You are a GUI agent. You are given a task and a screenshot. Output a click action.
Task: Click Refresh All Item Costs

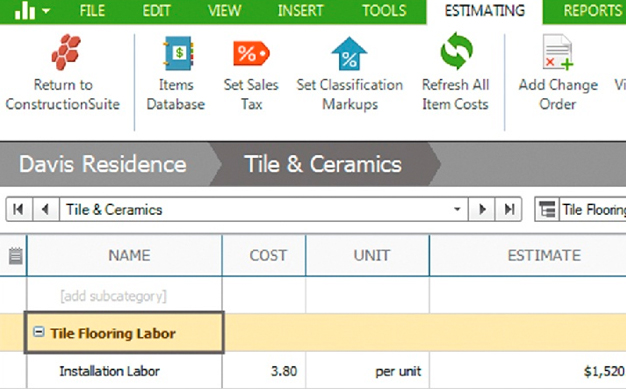pos(456,51)
